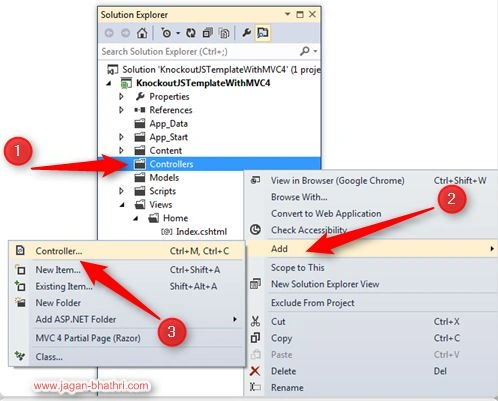The width and height of the screenshot is (498, 401).
Task: Choose Cut from context menu
Action: coord(371,322)
